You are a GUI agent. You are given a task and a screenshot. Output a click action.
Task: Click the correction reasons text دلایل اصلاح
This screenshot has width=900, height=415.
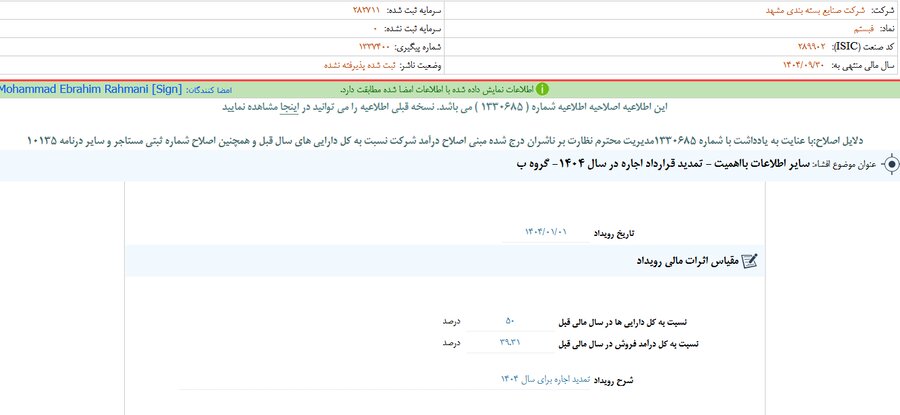[445, 141]
